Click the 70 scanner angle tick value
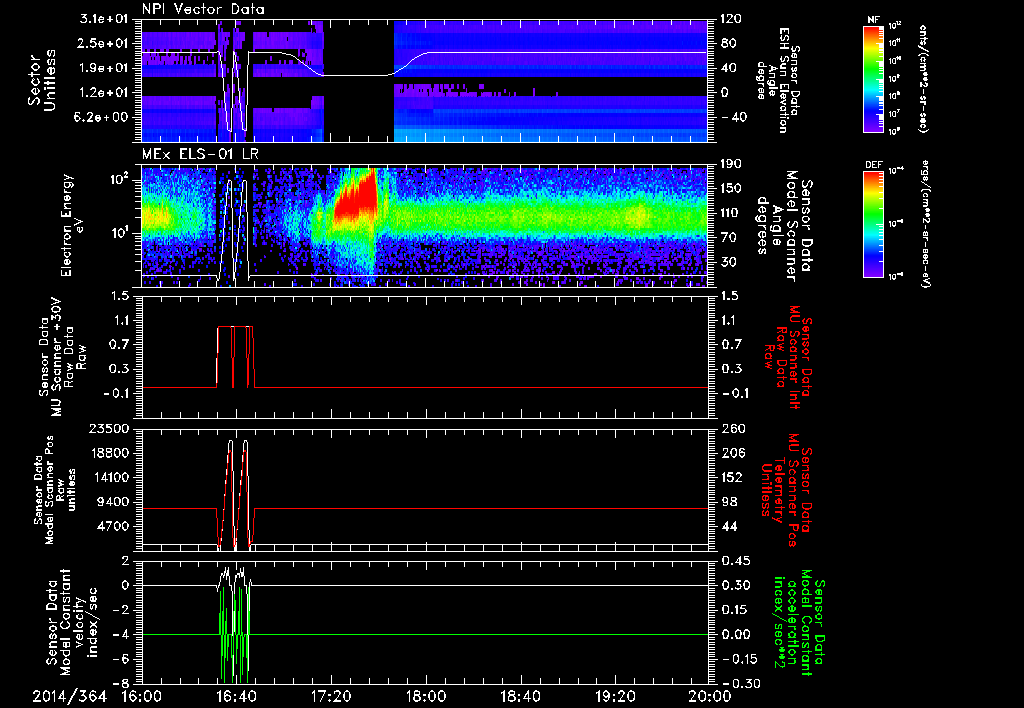The width and height of the screenshot is (1024, 708). [x=727, y=238]
